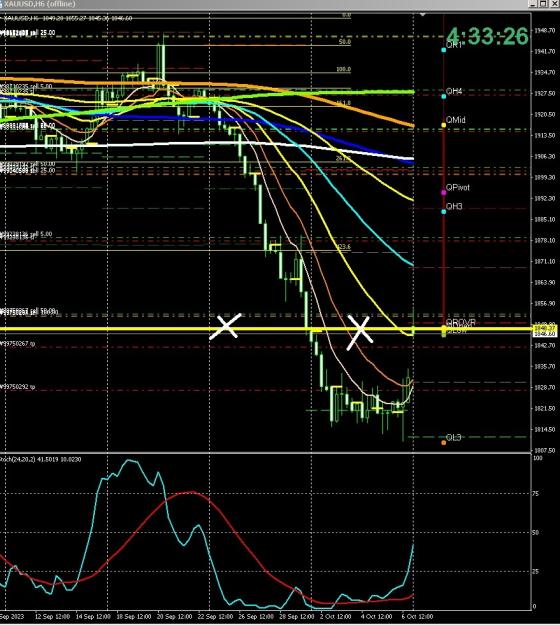Select the QMid level label

click(456, 120)
